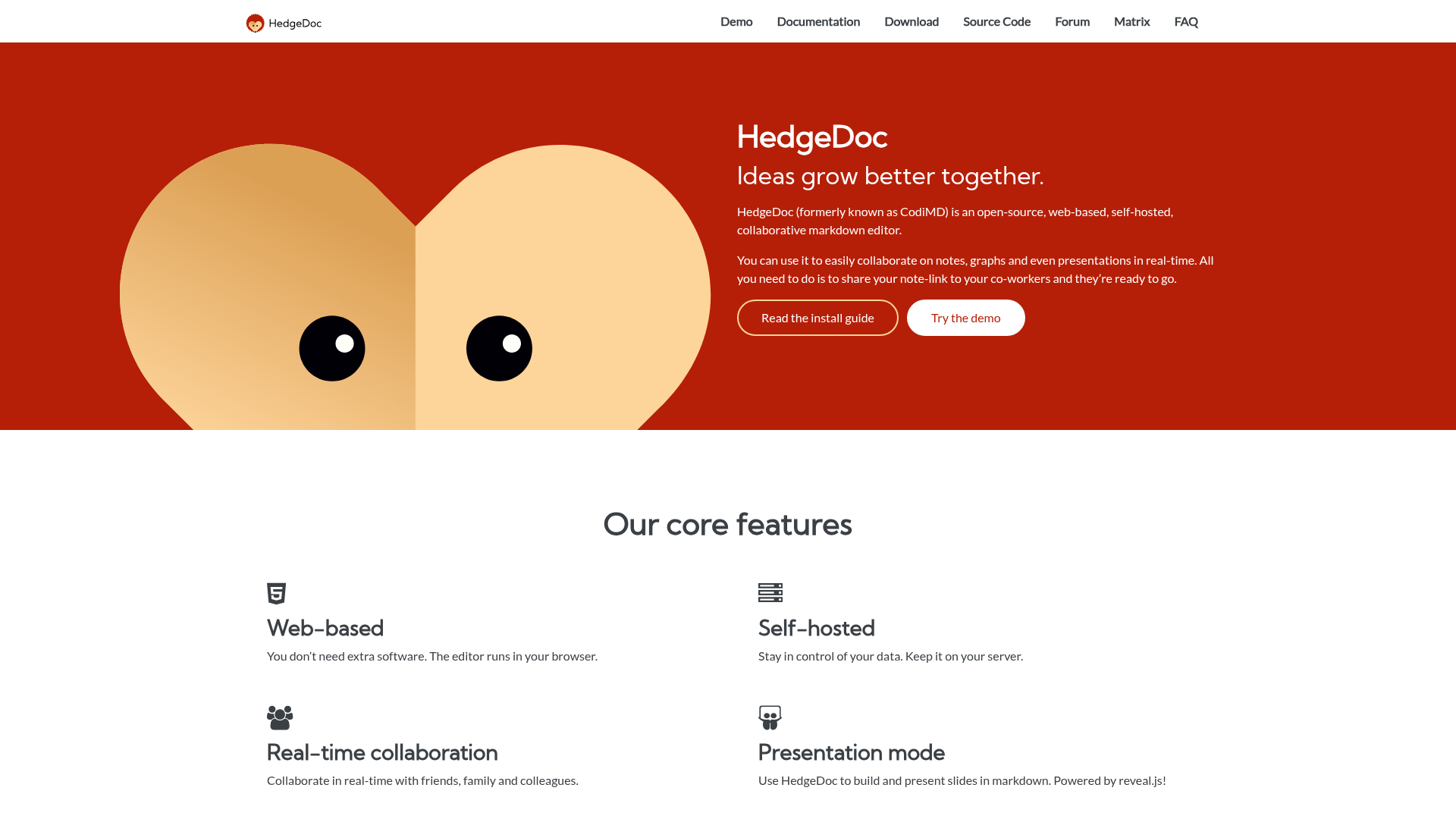Click the Our core features heading
The width and height of the screenshot is (1456, 819).
tap(727, 524)
